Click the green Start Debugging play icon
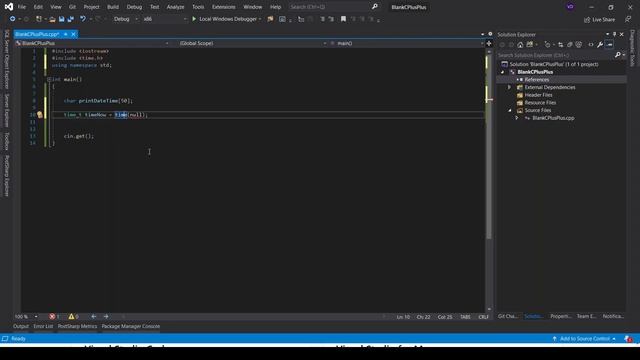Viewport: 640px width, 360px height. (x=194, y=19)
